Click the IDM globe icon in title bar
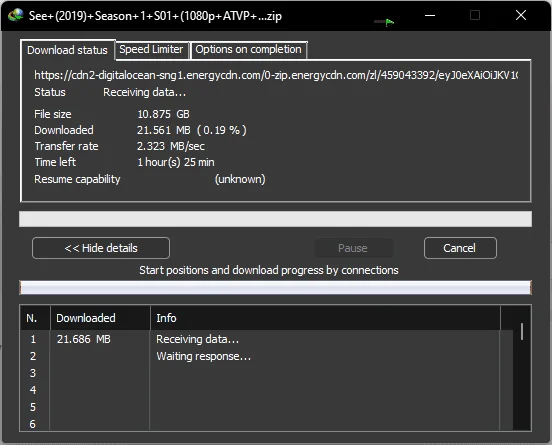The image size is (552, 445). (15, 15)
